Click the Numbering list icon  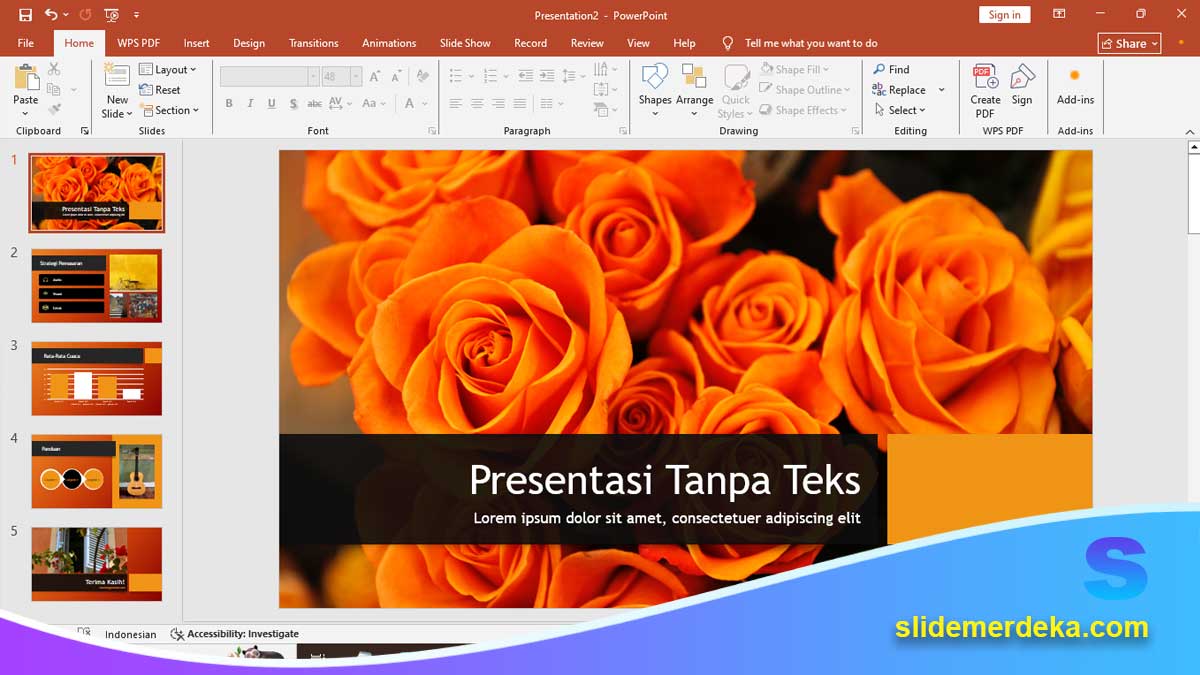490,76
